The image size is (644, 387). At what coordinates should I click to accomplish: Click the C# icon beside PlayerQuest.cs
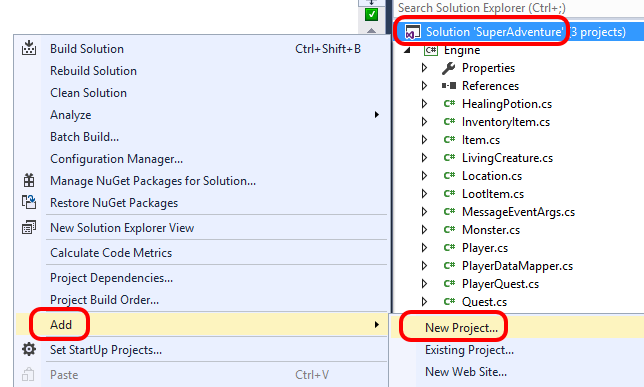449,283
